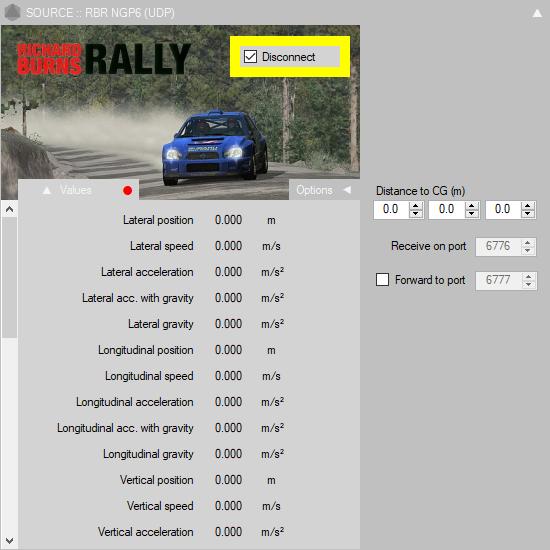Screen dimensions: 550x550
Task: Enable the Forward to port checkbox
Action: (382, 280)
